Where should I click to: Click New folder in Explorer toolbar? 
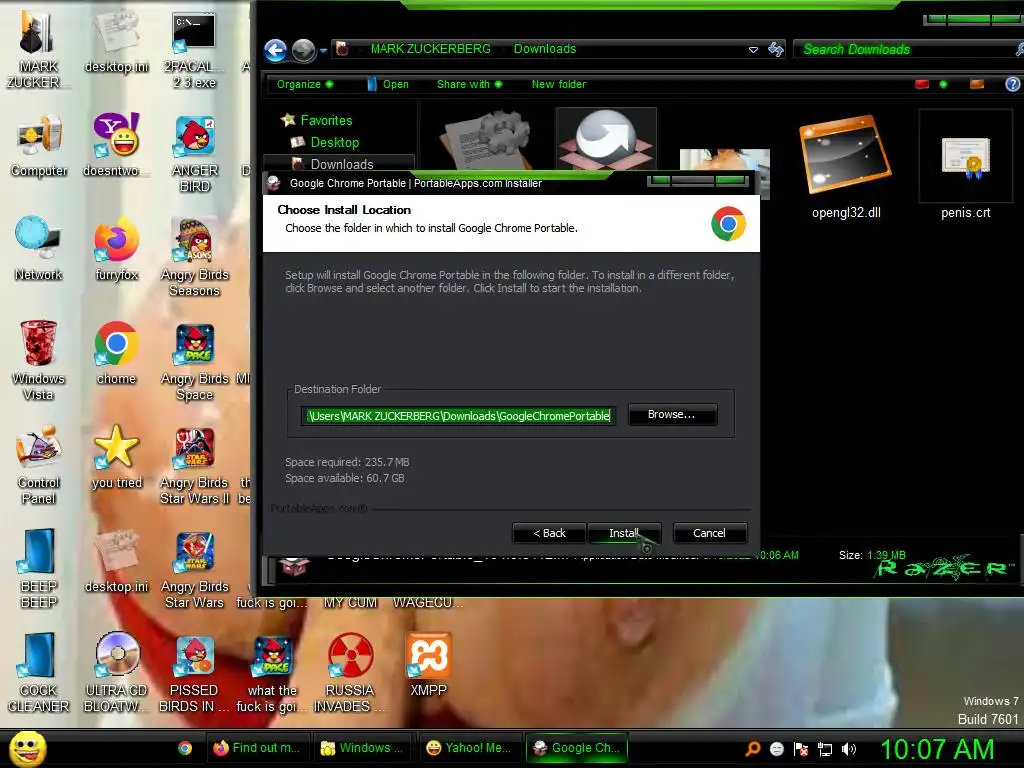tap(558, 84)
